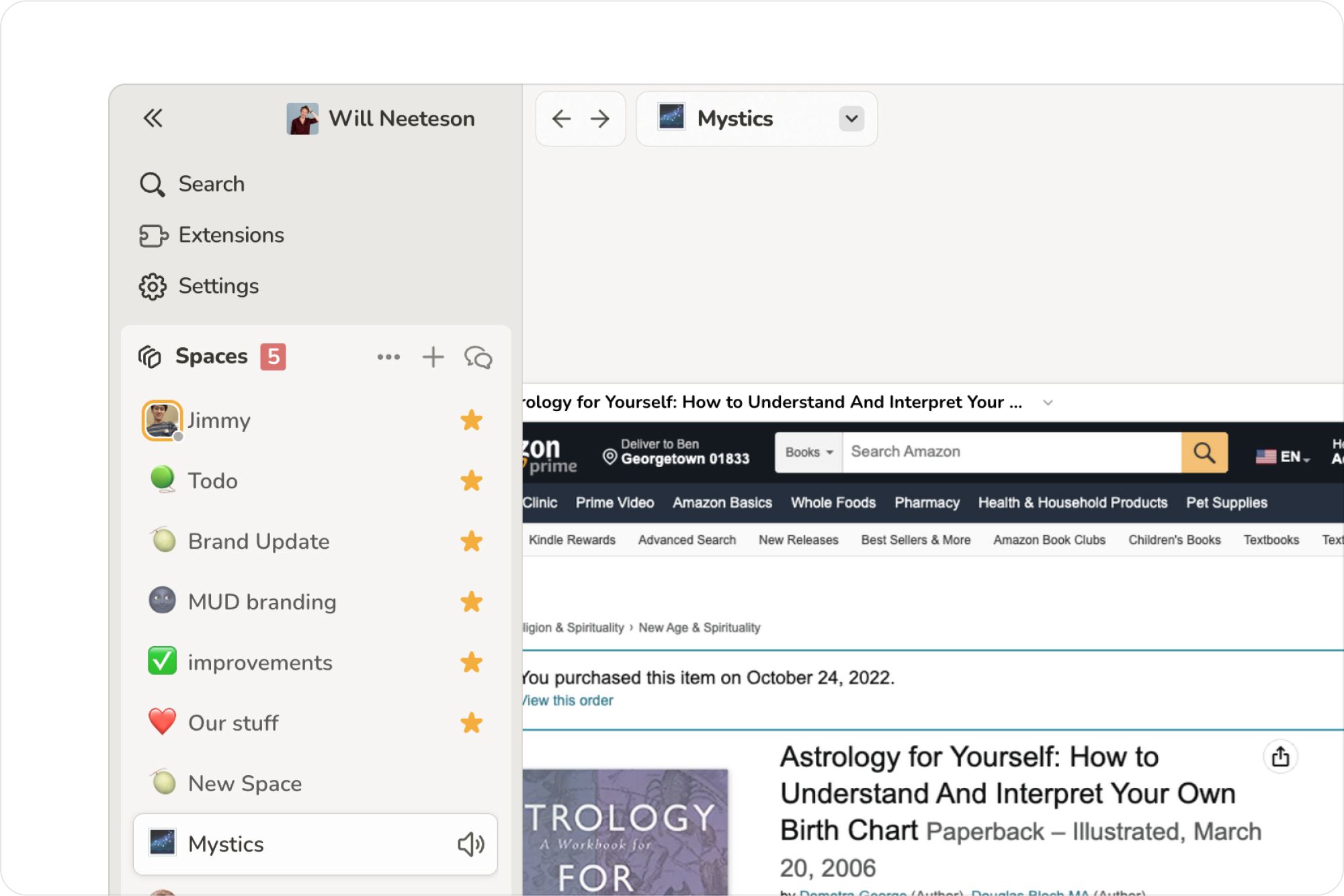This screenshot has width=1344, height=896.
Task: Unstar the MUD branding space
Action: coord(472,602)
